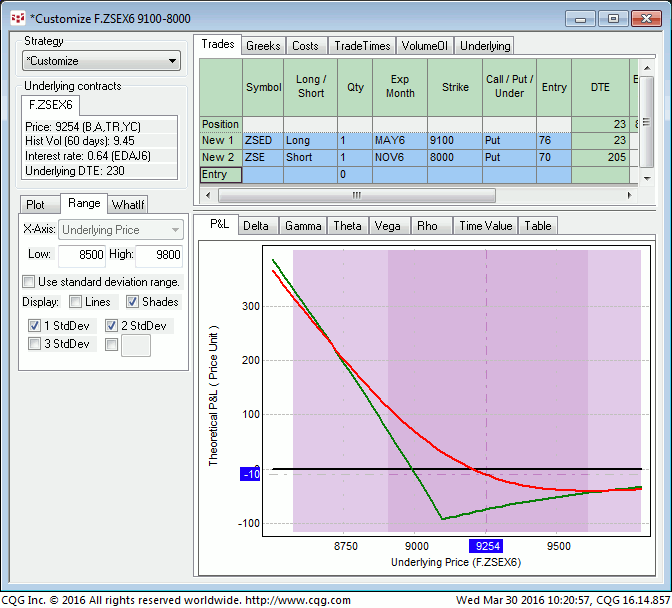The image size is (672, 608).
Task: Click the trades table scroll up arrow
Action: pos(647,68)
